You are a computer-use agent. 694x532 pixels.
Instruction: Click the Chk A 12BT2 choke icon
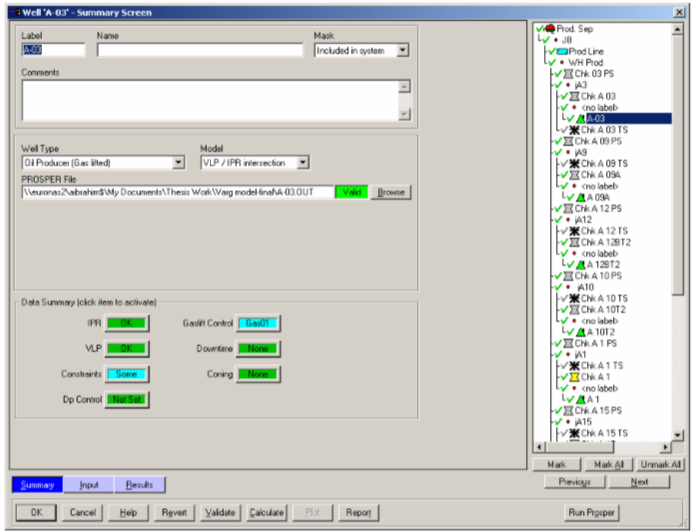click(574, 243)
